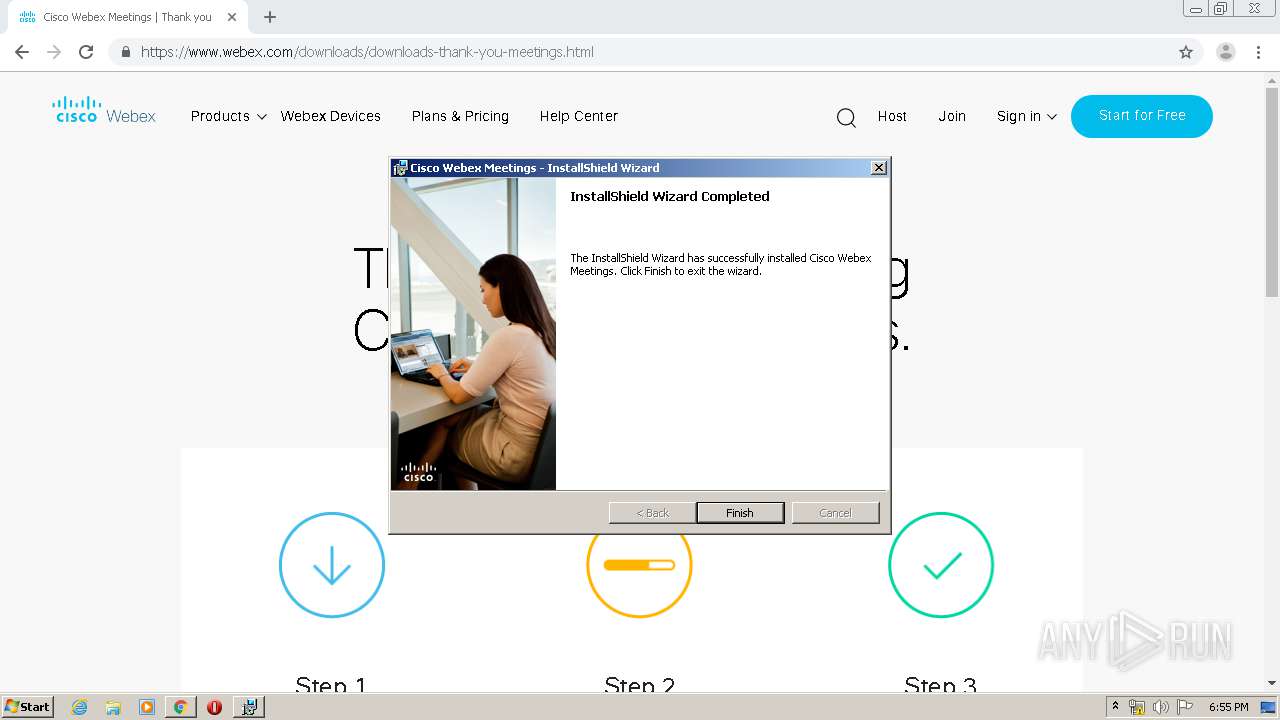Screen dimensions: 1280x720
Task: Click the volume speaker tray icon
Action: pyautogui.click(x=1160, y=707)
